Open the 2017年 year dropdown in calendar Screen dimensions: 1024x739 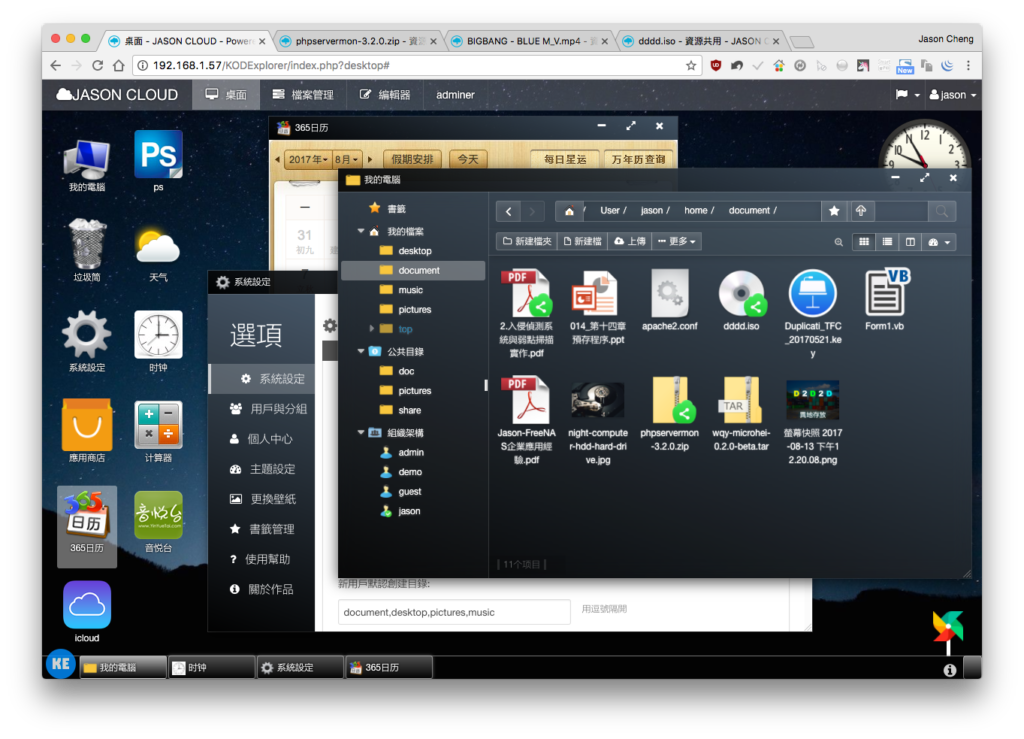(308, 159)
